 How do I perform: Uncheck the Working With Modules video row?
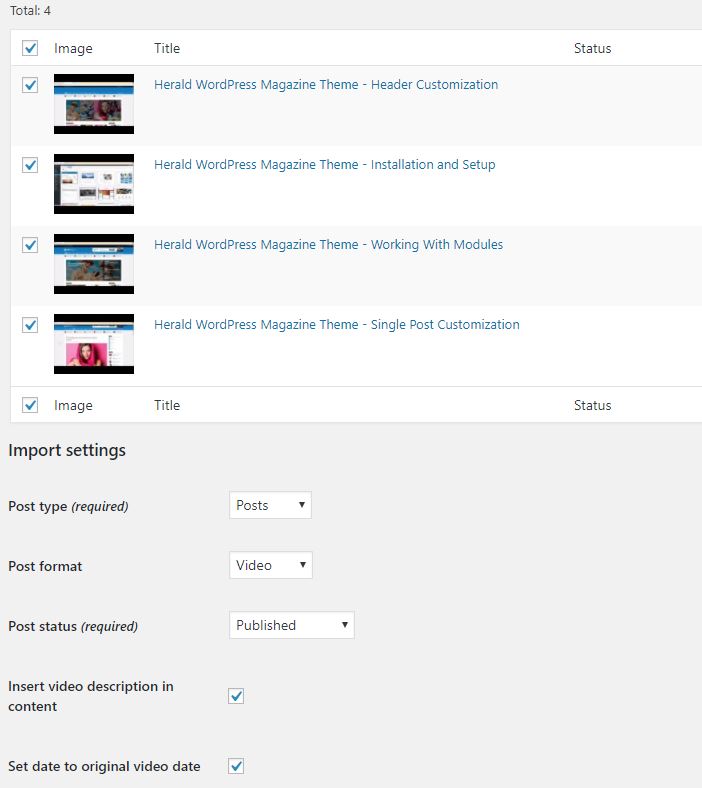click(30, 245)
